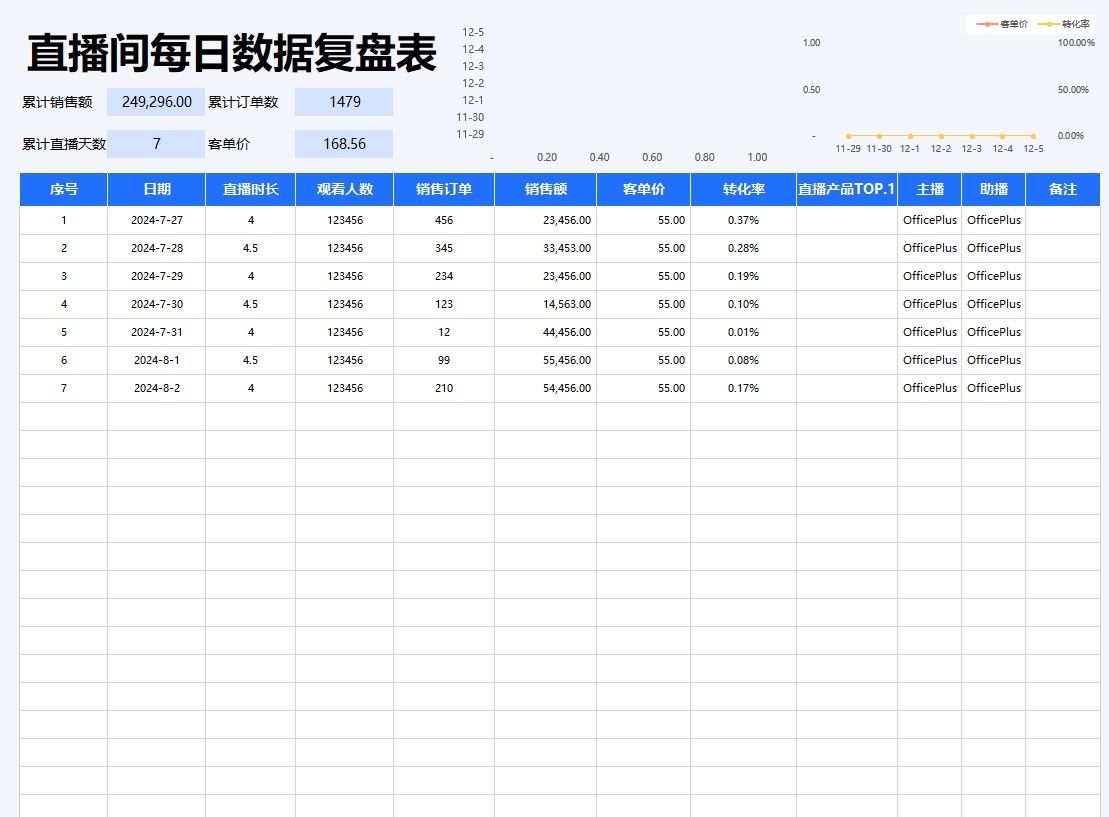Select the 主播 column header

point(929,190)
